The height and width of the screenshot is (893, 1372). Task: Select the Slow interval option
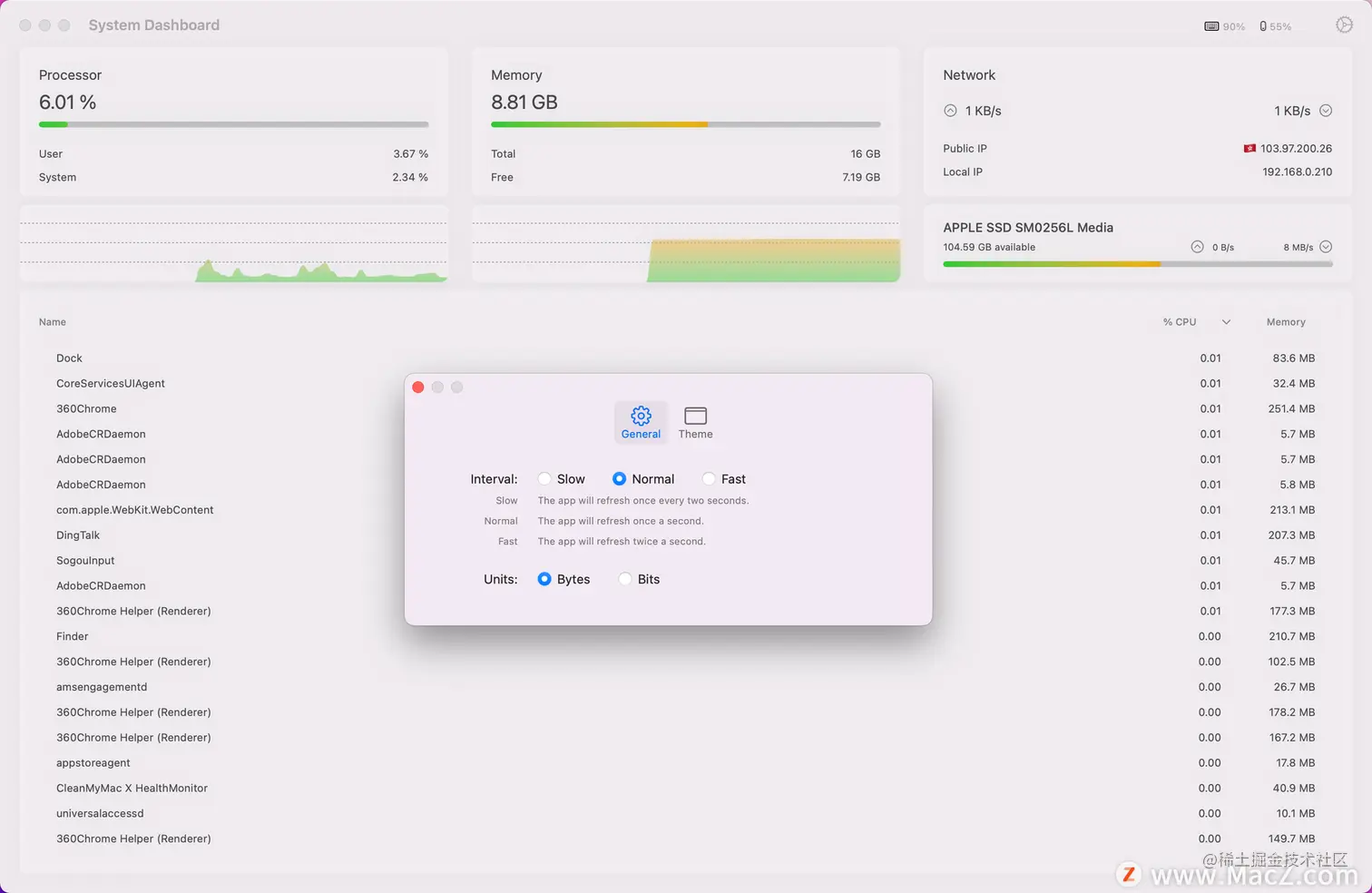click(544, 479)
